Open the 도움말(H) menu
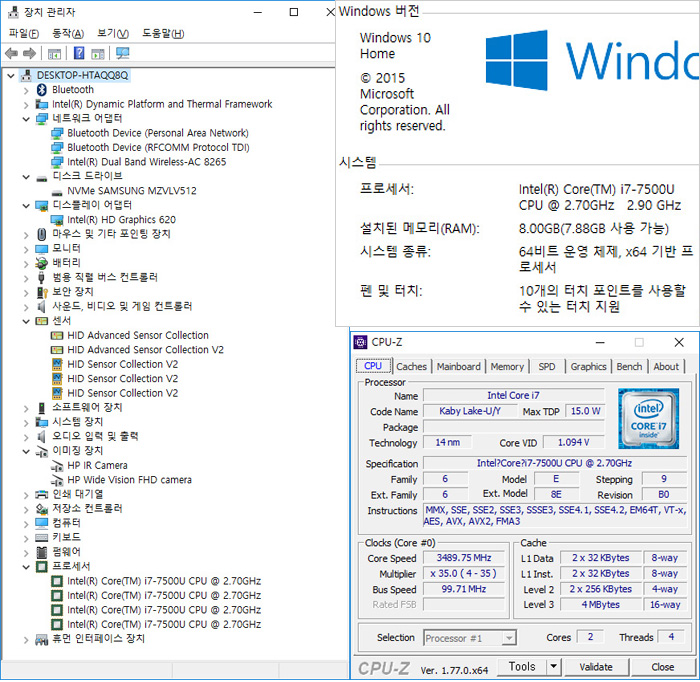Image resolution: width=700 pixels, height=682 pixels. click(x=163, y=33)
